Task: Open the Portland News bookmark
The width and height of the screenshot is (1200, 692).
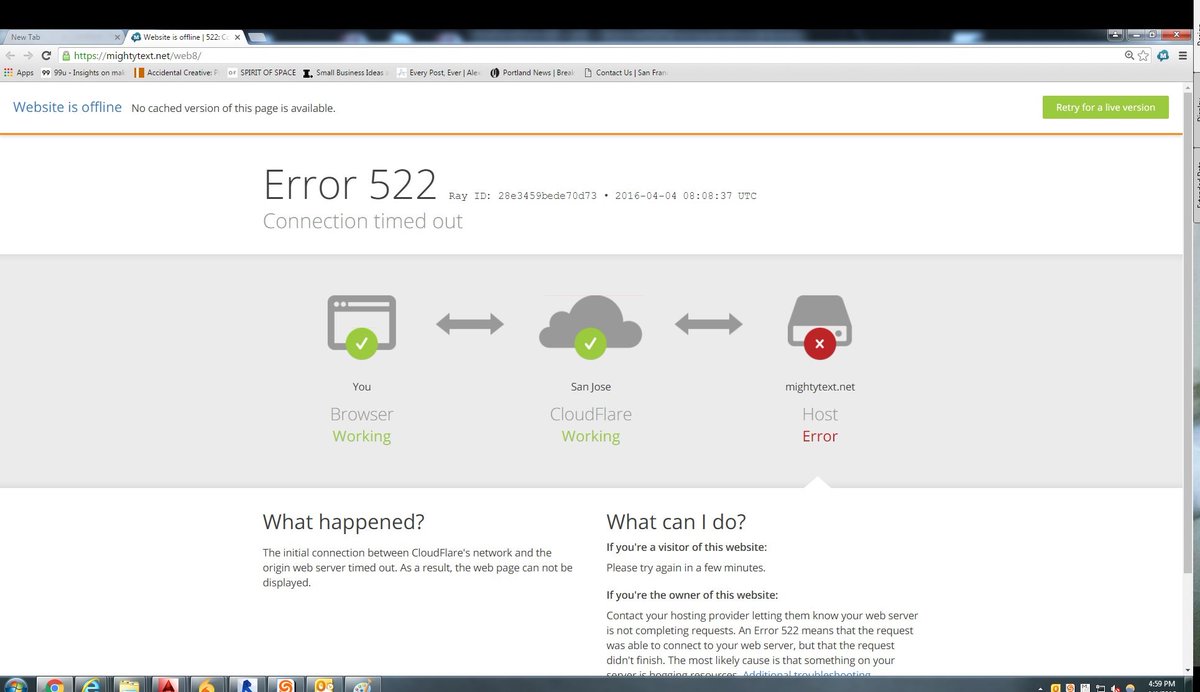Action: (x=533, y=72)
